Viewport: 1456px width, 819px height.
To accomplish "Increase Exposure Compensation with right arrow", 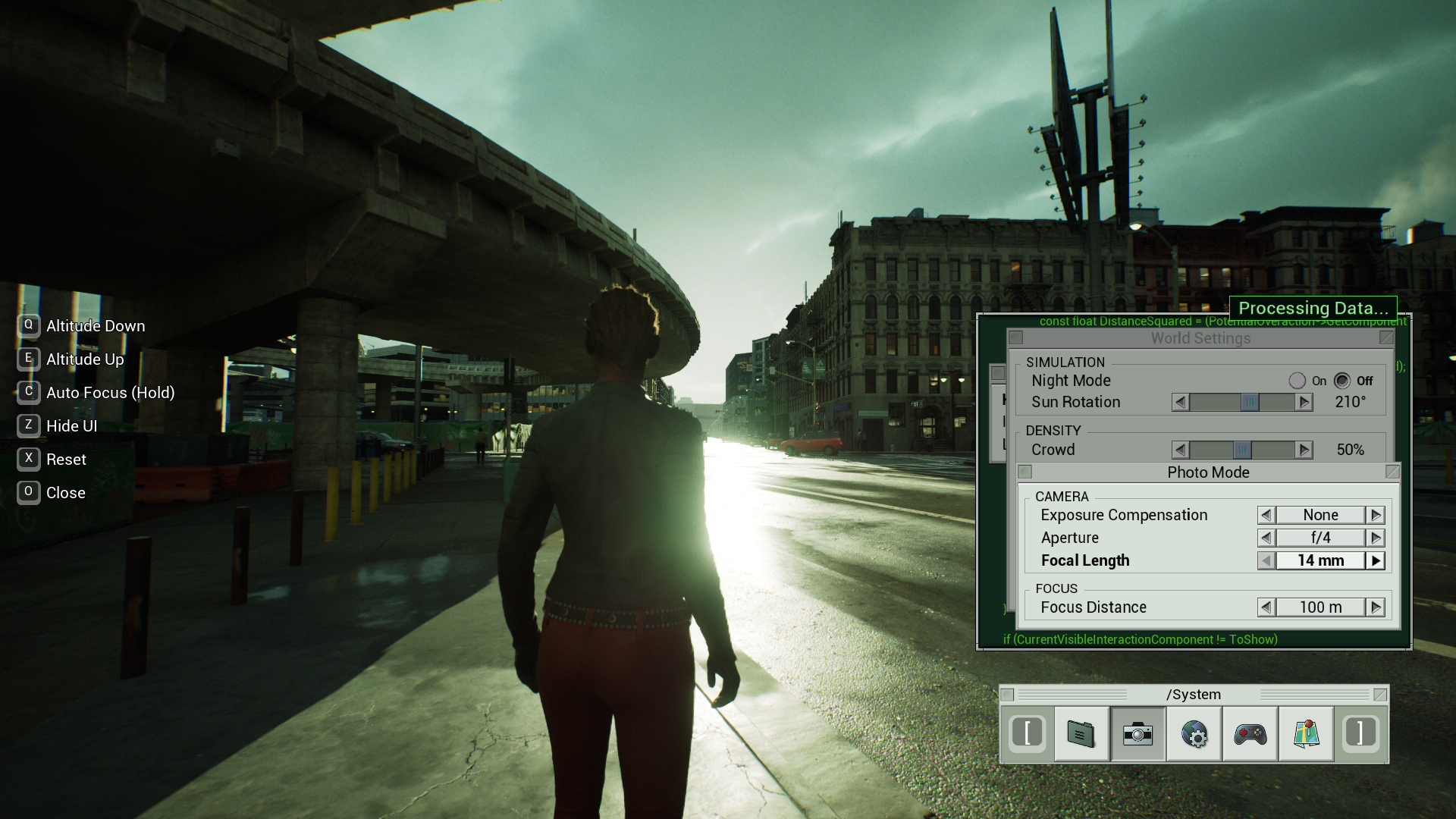I will (x=1376, y=515).
